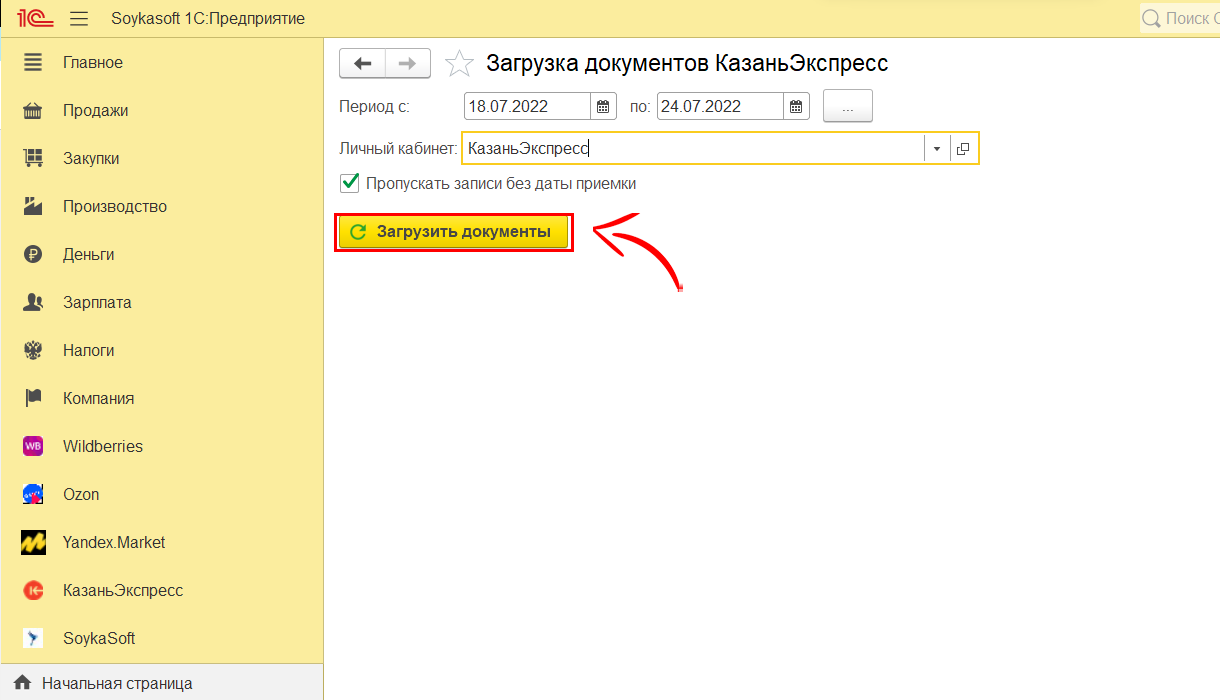
Task: Expand the Личный кабинет dropdown arrow
Action: [x=937, y=148]
